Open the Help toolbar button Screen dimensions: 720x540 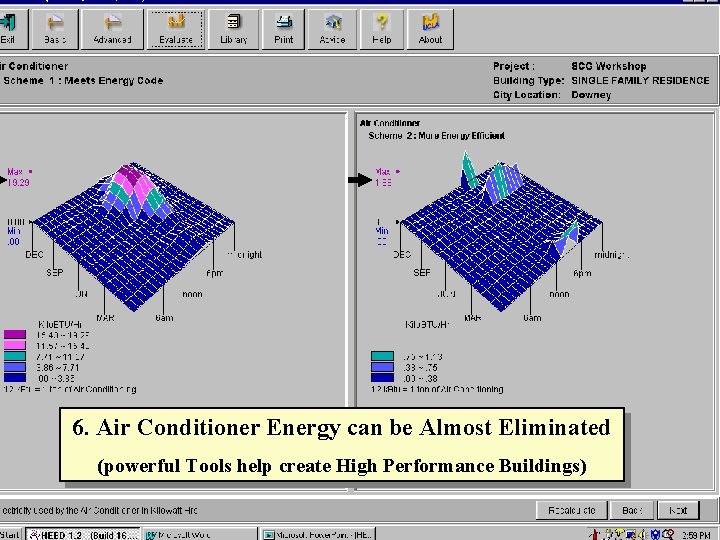382,29
